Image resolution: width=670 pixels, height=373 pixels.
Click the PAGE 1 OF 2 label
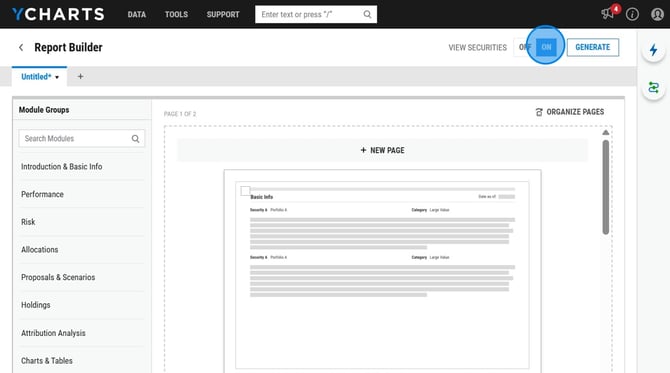[x=180, y=114]
